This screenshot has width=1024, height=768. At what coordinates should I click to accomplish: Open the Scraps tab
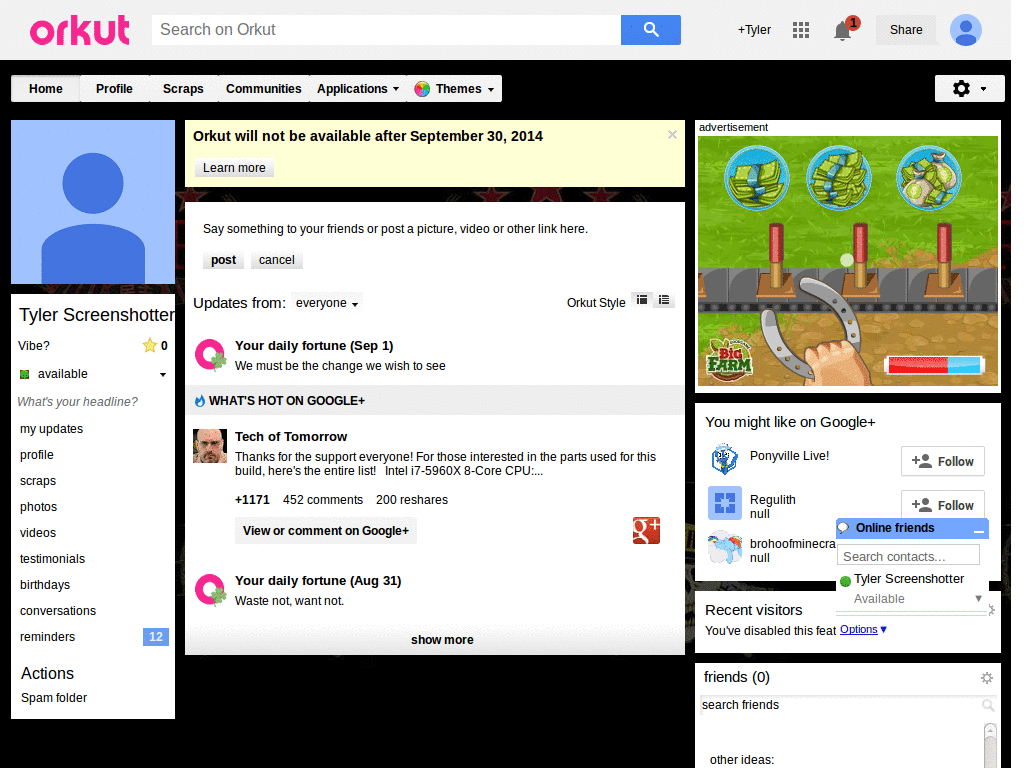(183, 89)
